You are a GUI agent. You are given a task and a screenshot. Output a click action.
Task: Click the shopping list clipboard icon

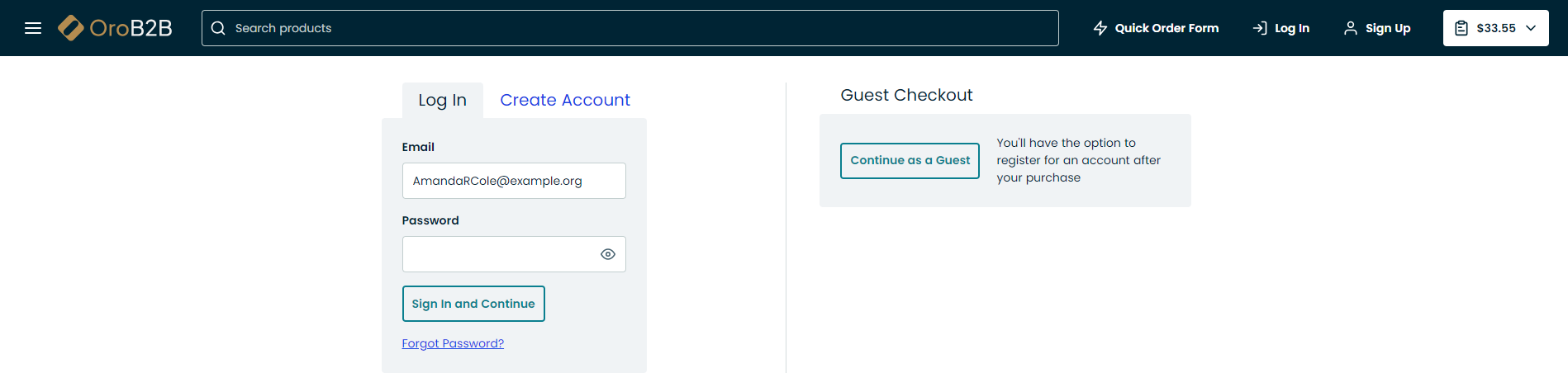pyautogui.click(x=1461, y=28)
